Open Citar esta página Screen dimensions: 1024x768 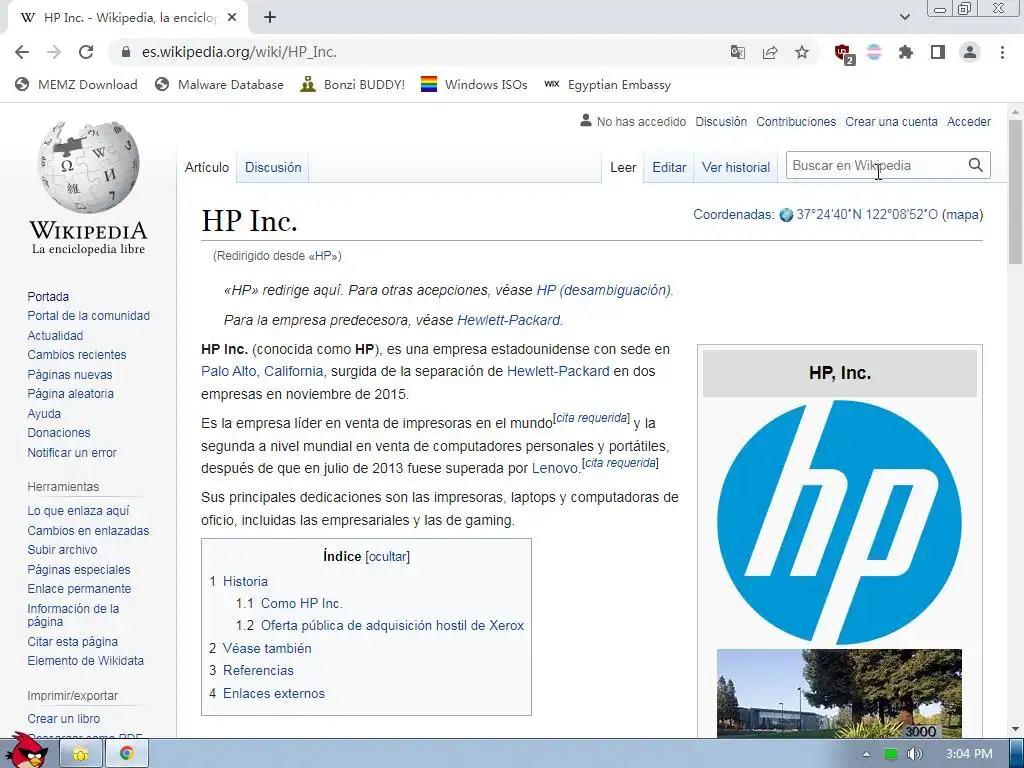pos(72,641)
